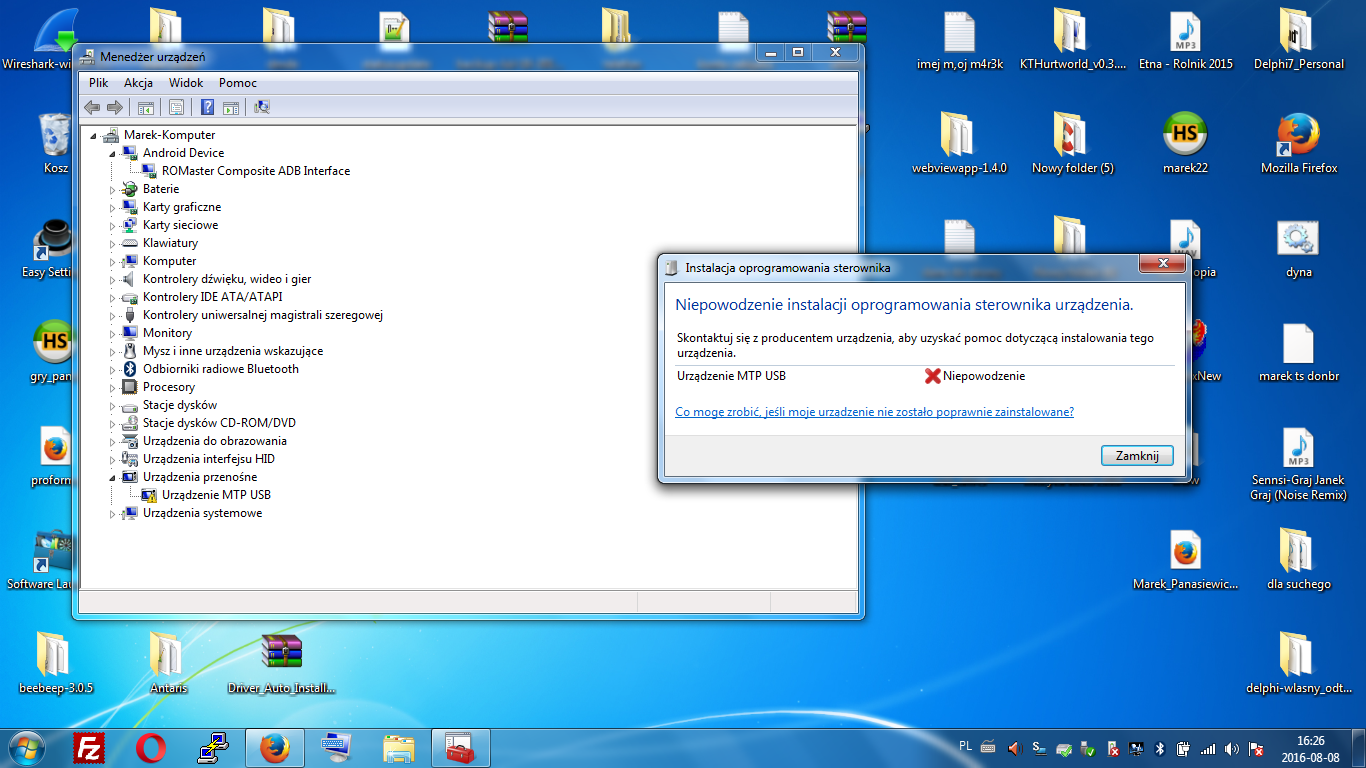This screenshot has width=1366, height=768.
Task: Click Scan for hardware changes icon
Action: click(x=262, y=107)
